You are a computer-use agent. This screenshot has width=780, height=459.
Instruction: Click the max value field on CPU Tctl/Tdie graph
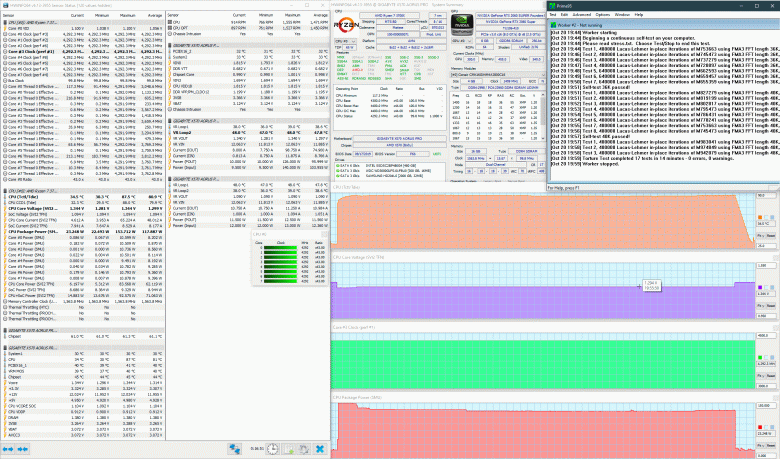[x=766, y=195]
